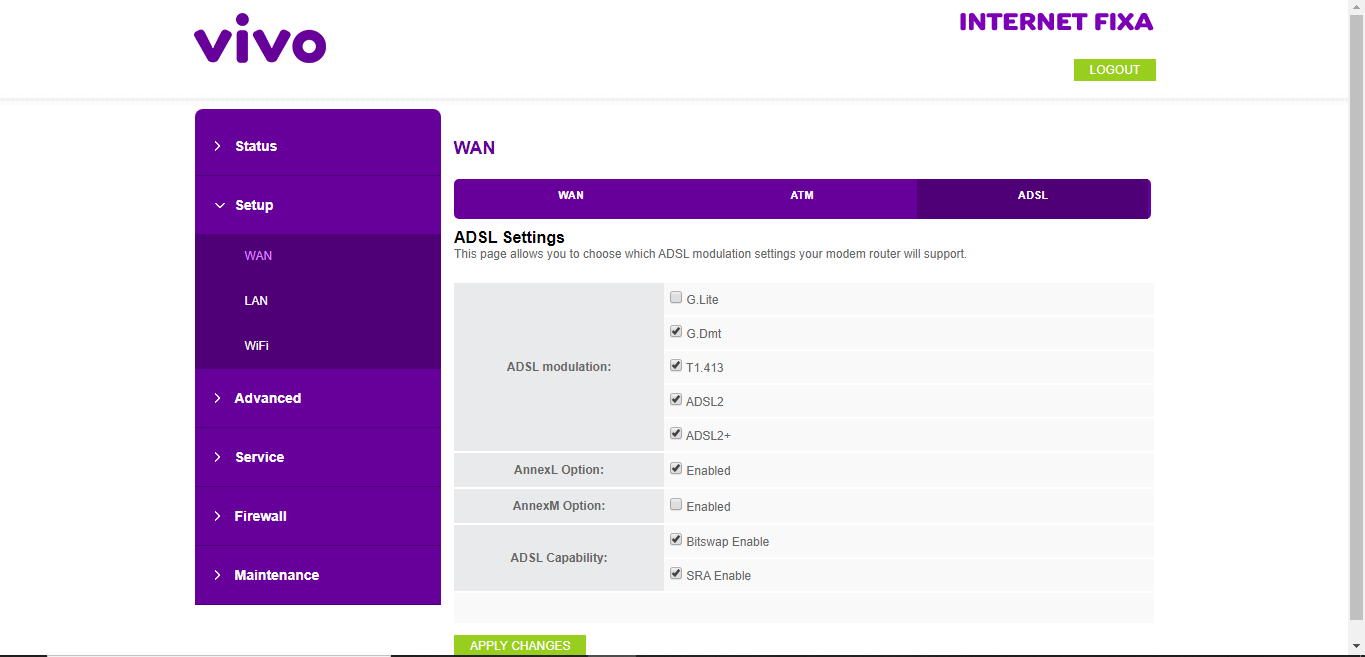Open the Status section label

pyautogui.click(x=256, y=146)
